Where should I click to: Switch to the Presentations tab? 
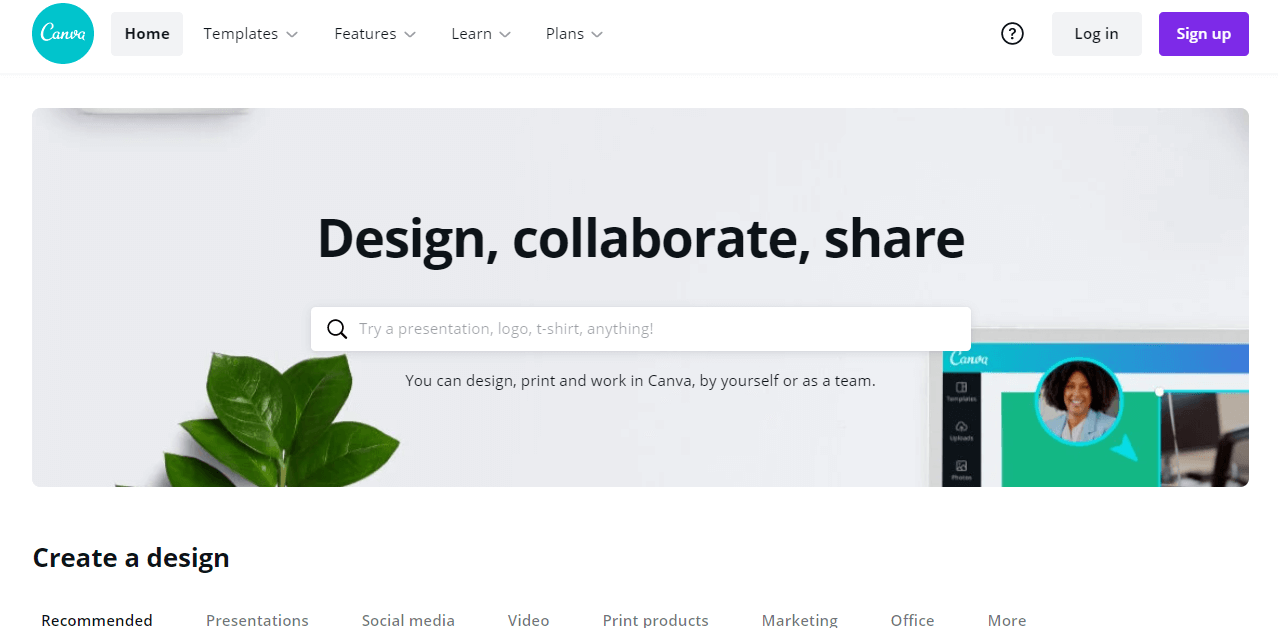[x=257, y=620]
